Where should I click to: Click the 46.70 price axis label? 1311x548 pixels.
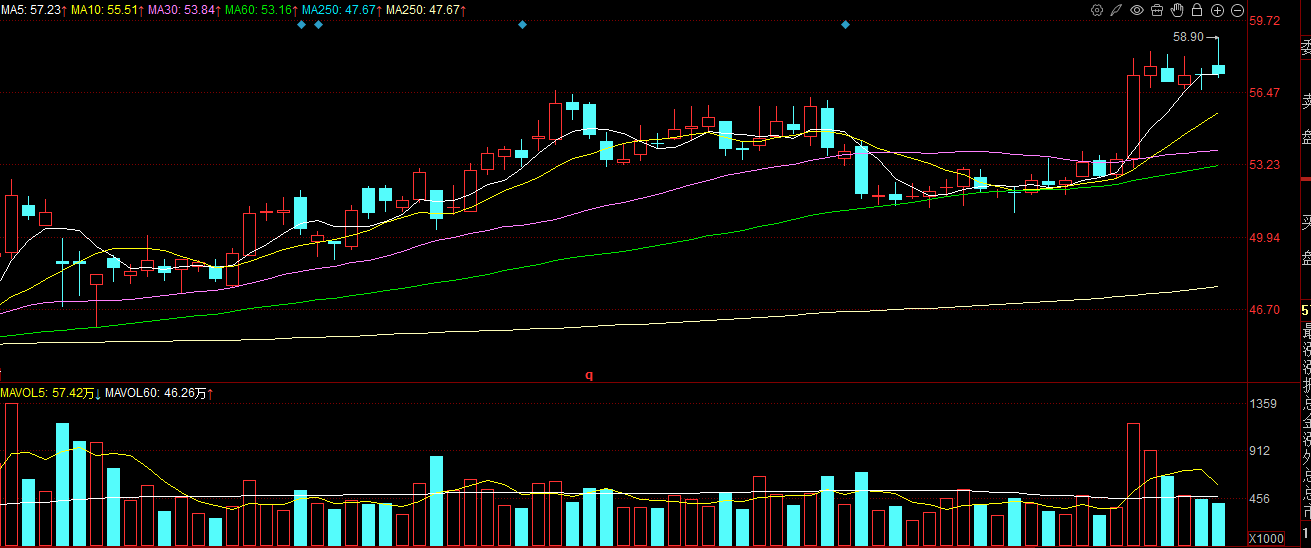pyautogui.click(x=1265, y=310)
